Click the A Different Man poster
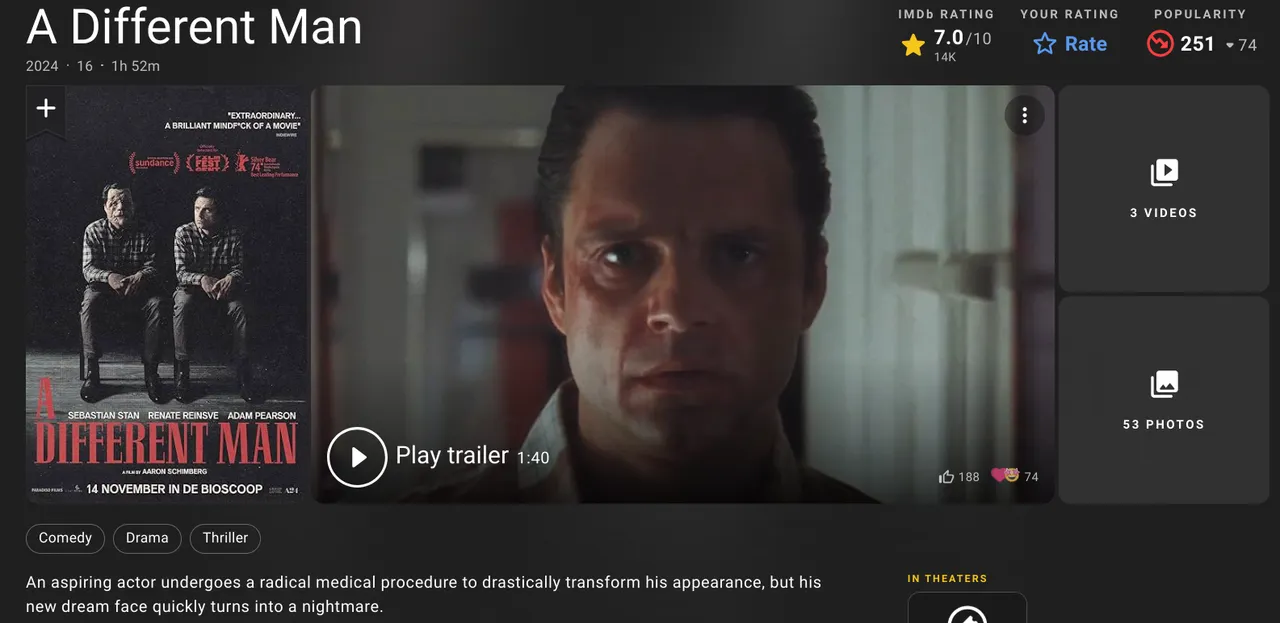This screenshot has width=1280, height=623. pyautogui.click(x=168, y=293)
